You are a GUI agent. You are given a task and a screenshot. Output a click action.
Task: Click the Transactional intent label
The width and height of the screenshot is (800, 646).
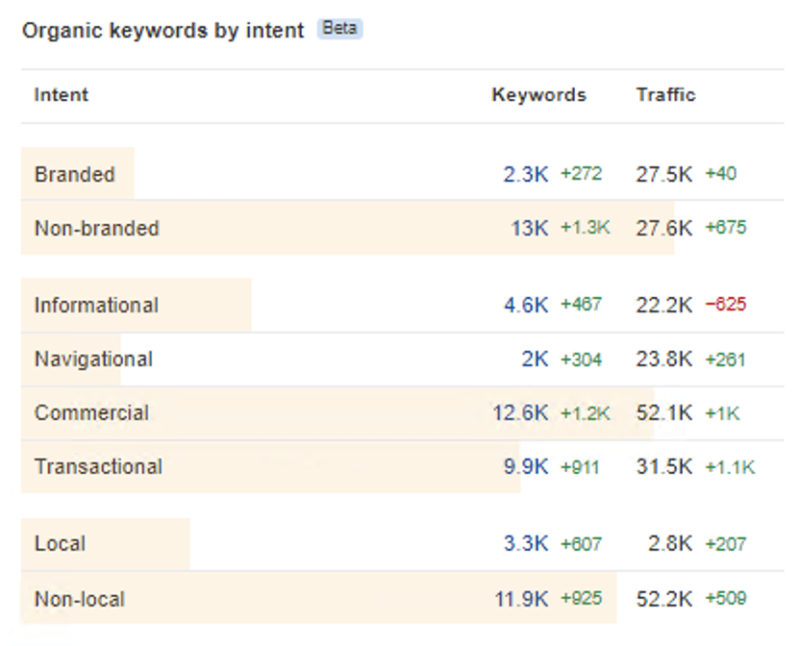[x=99, y=467]
